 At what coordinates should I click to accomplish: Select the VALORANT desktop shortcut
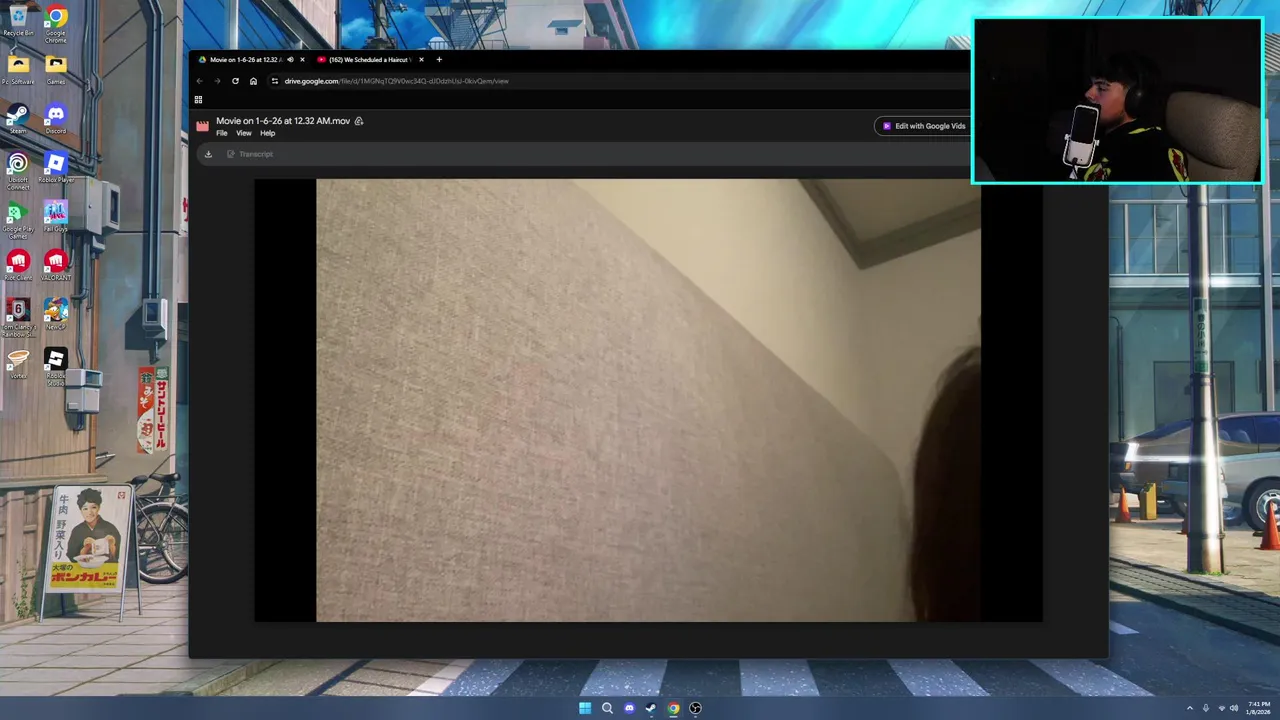[x=56, y=265]
